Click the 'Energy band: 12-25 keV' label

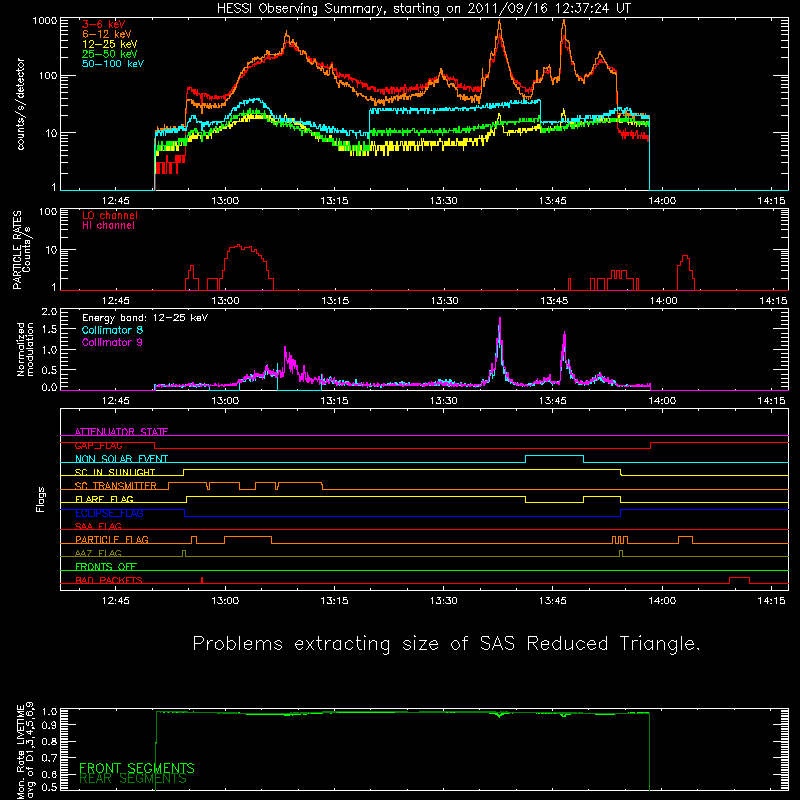pos(145,318)
